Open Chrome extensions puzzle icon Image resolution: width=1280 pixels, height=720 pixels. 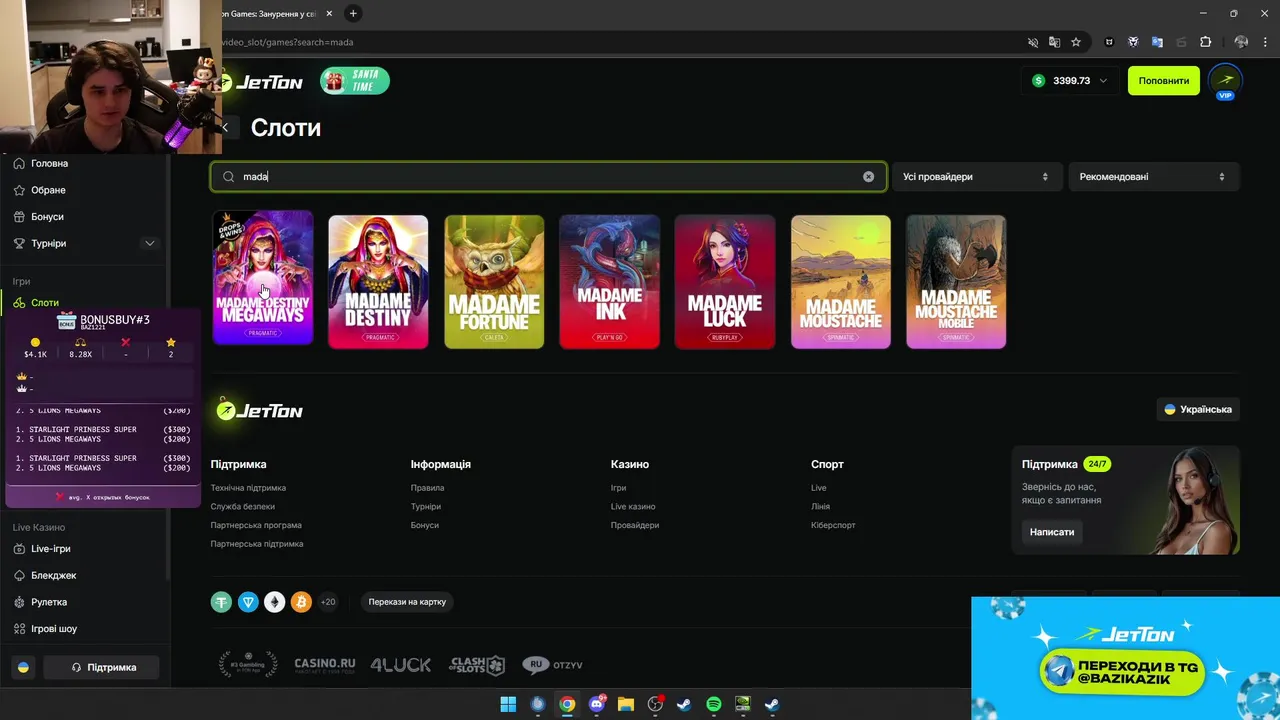click(1205, 42)
